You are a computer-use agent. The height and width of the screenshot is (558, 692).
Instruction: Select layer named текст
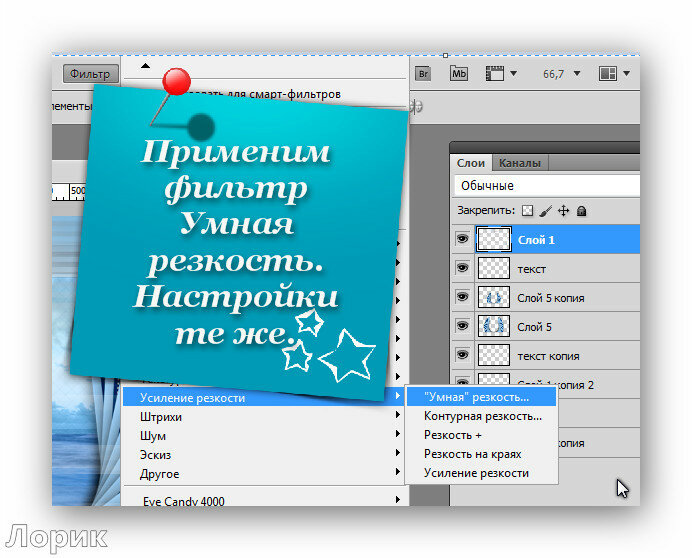coord(531,269)
